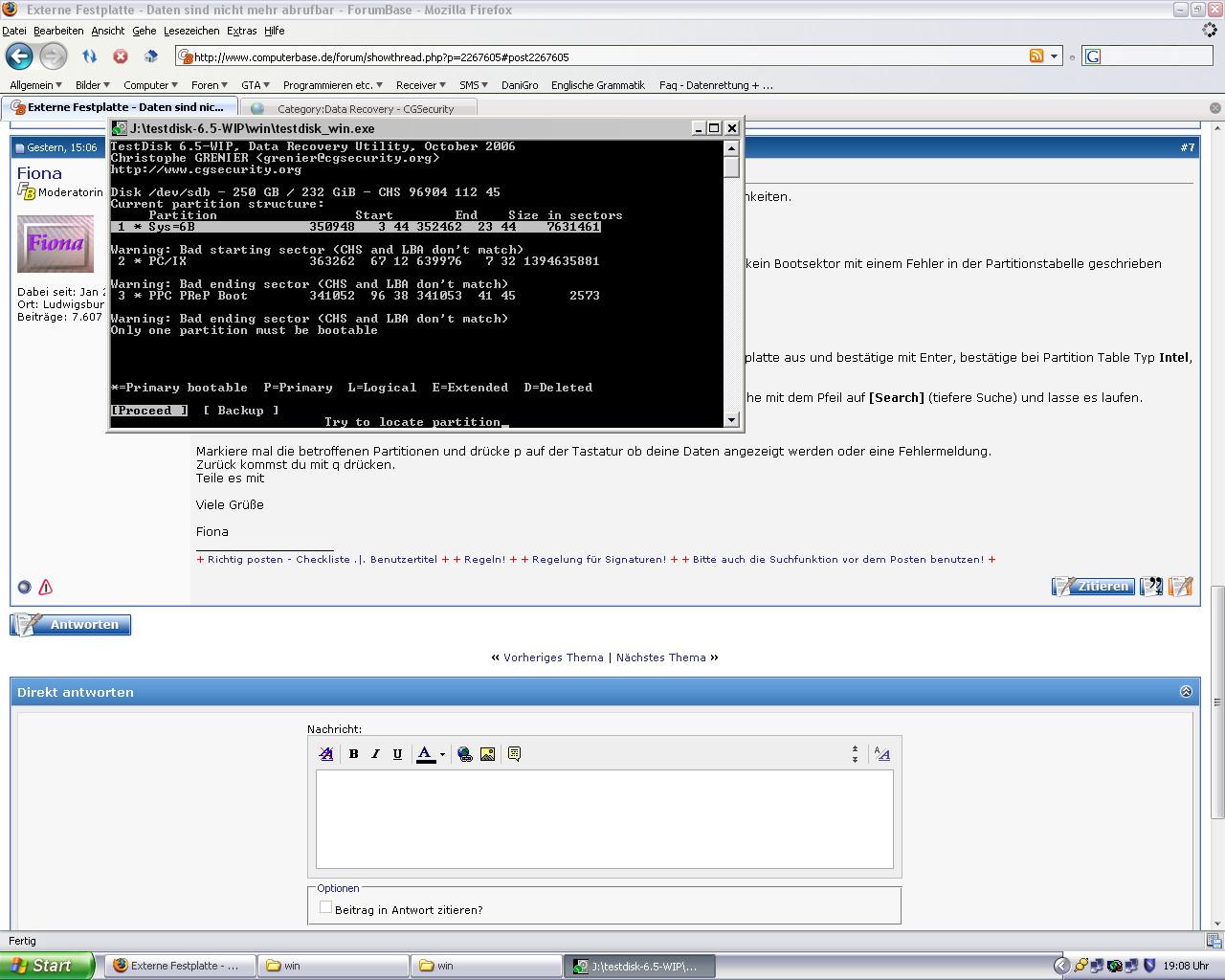Expand the Programmieren etc. bookmarks folder
Viewport: 1225px width, 980px height.
[332, 85]
